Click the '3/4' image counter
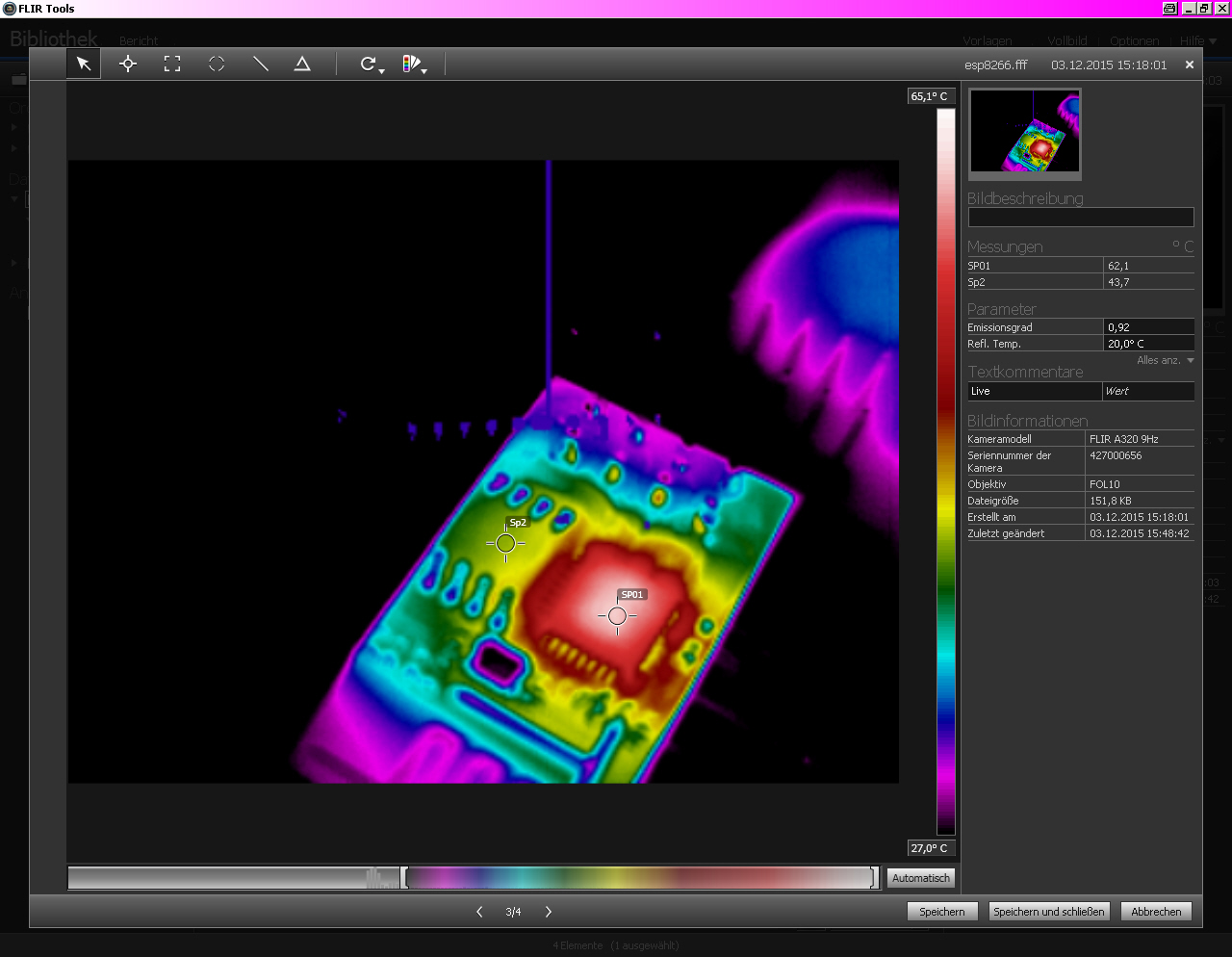Viewport: 1232px width, 957px height. coord(513,912)
